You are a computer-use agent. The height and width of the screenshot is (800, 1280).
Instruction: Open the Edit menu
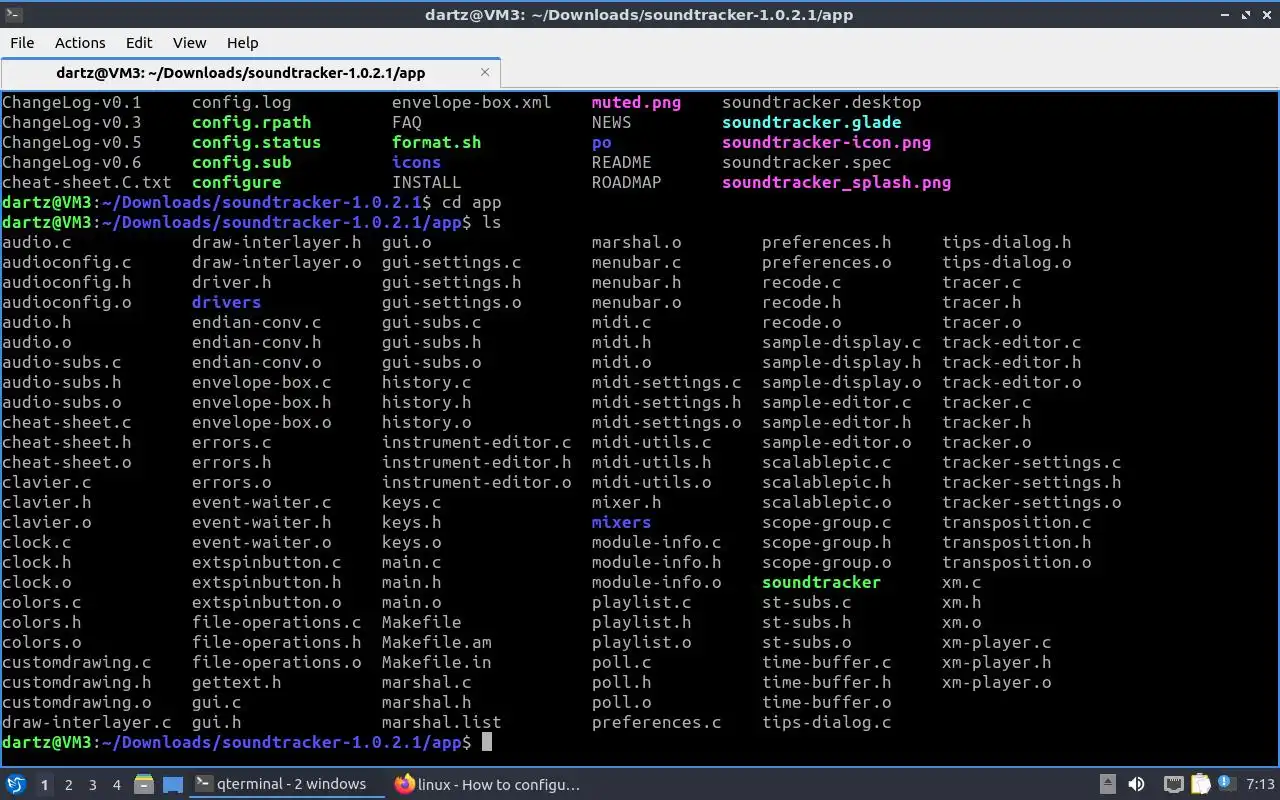[139, 43]
